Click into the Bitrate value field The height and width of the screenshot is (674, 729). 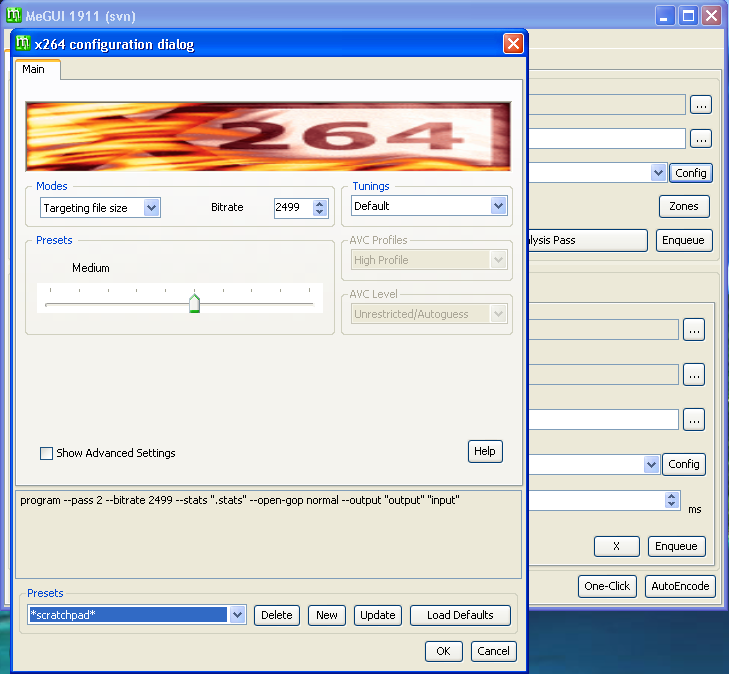point(293,207)
